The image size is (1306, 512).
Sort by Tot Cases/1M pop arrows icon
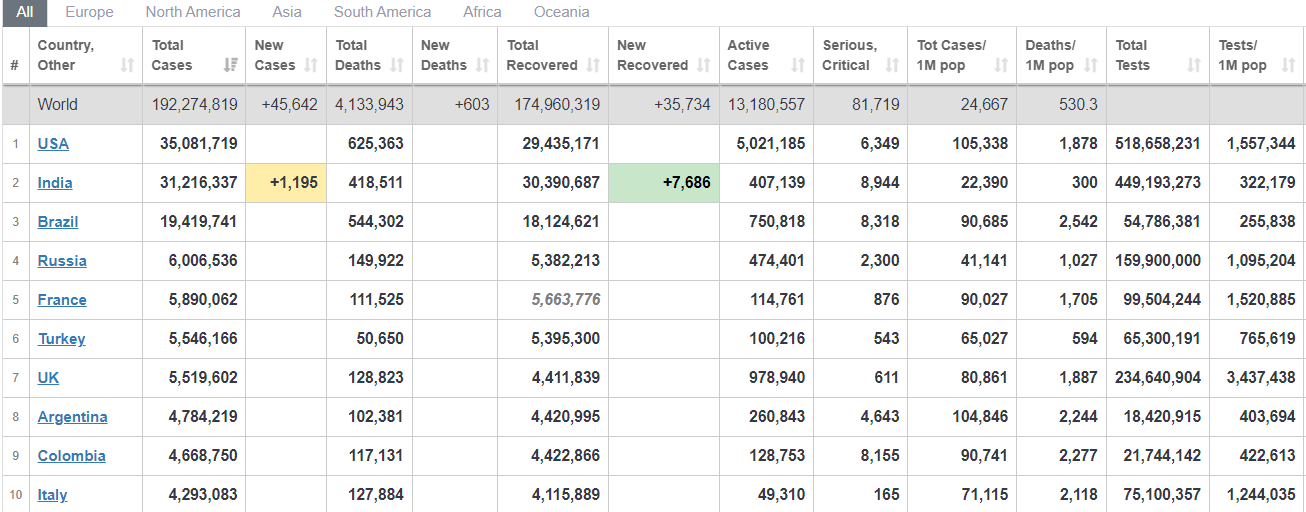(1001, 66)
